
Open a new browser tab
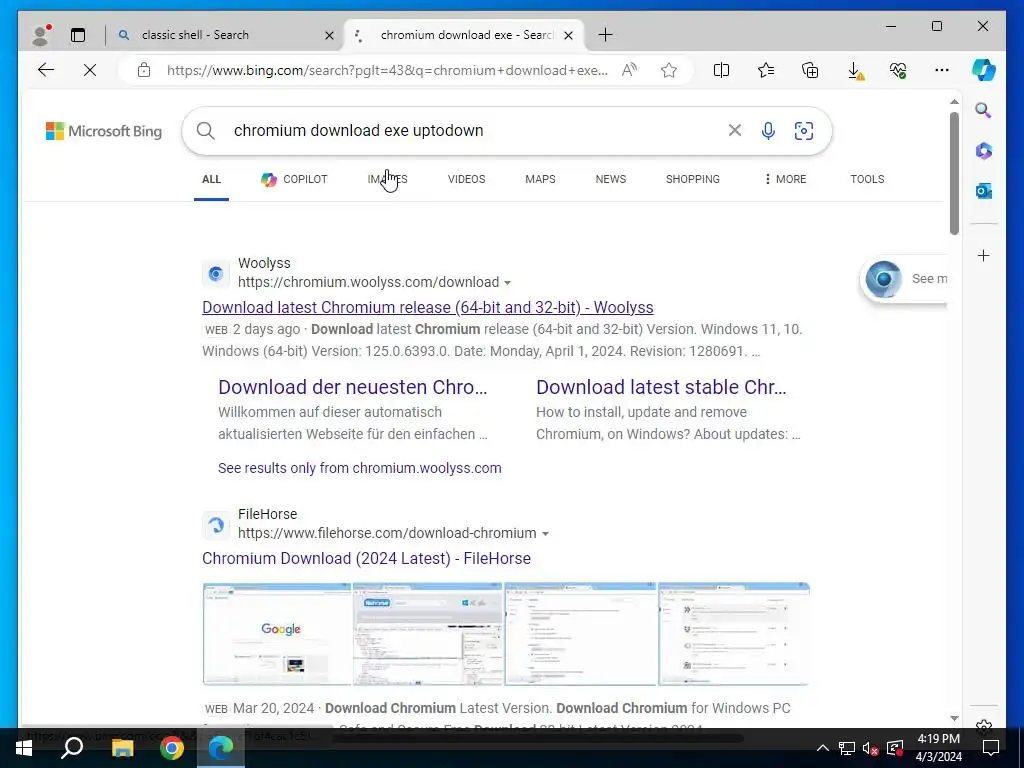pyautogui.click(x=605, y=35)
